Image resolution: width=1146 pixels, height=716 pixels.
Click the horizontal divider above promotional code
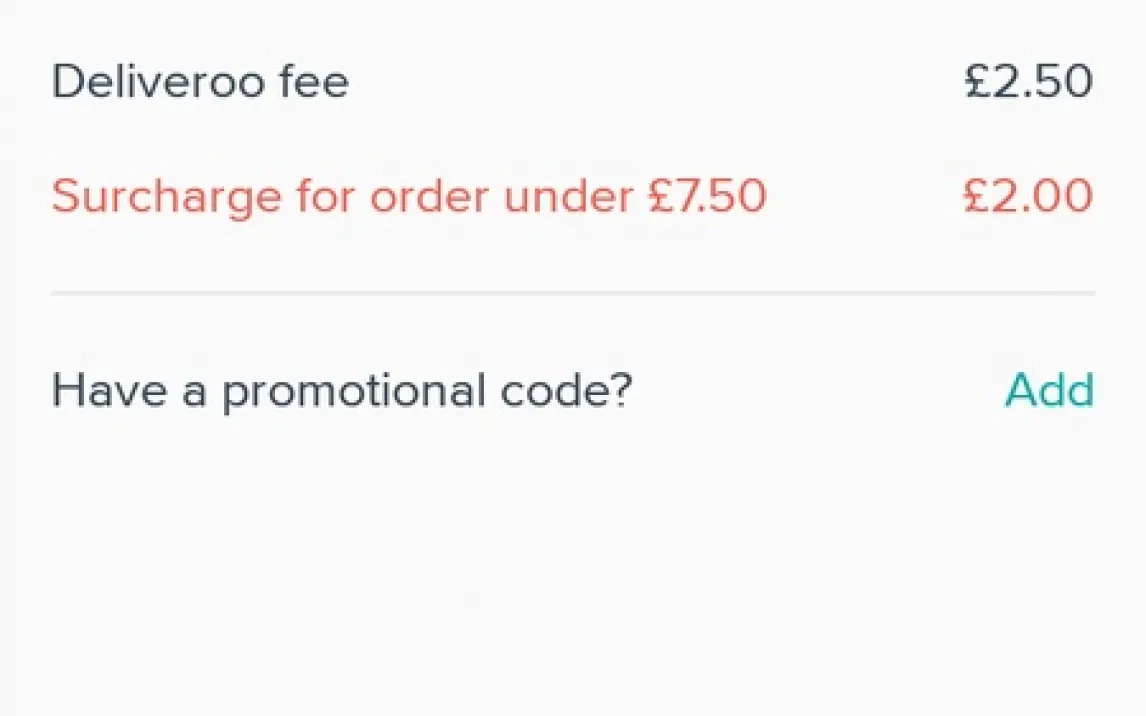573,293
